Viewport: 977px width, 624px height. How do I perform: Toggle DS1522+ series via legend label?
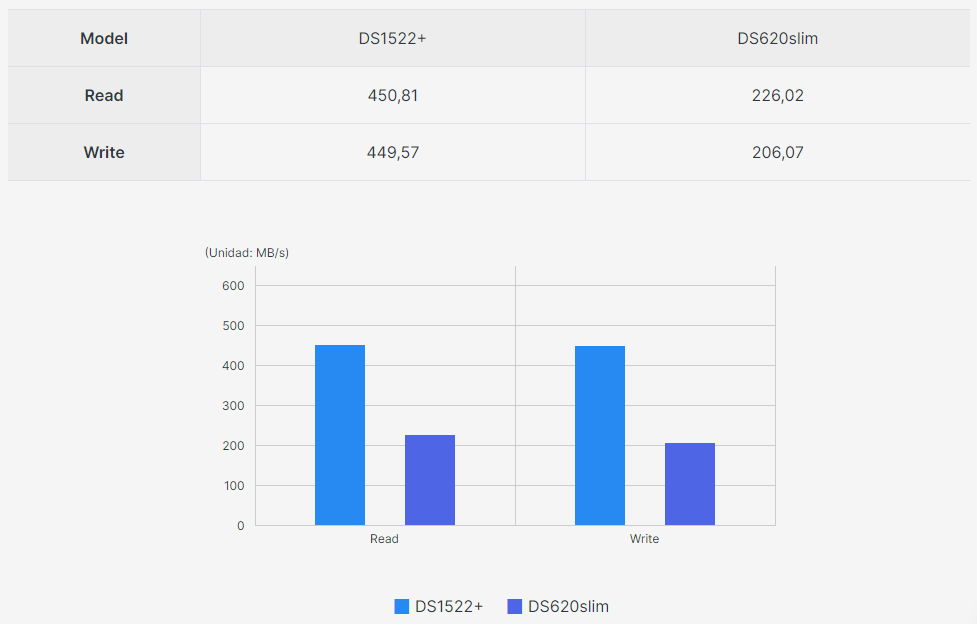click(x=449, y=606)
